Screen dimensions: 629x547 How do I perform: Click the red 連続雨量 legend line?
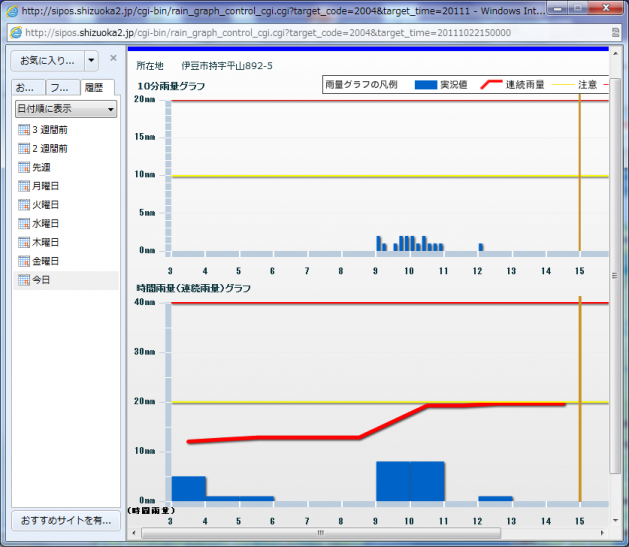coord(491,85)
